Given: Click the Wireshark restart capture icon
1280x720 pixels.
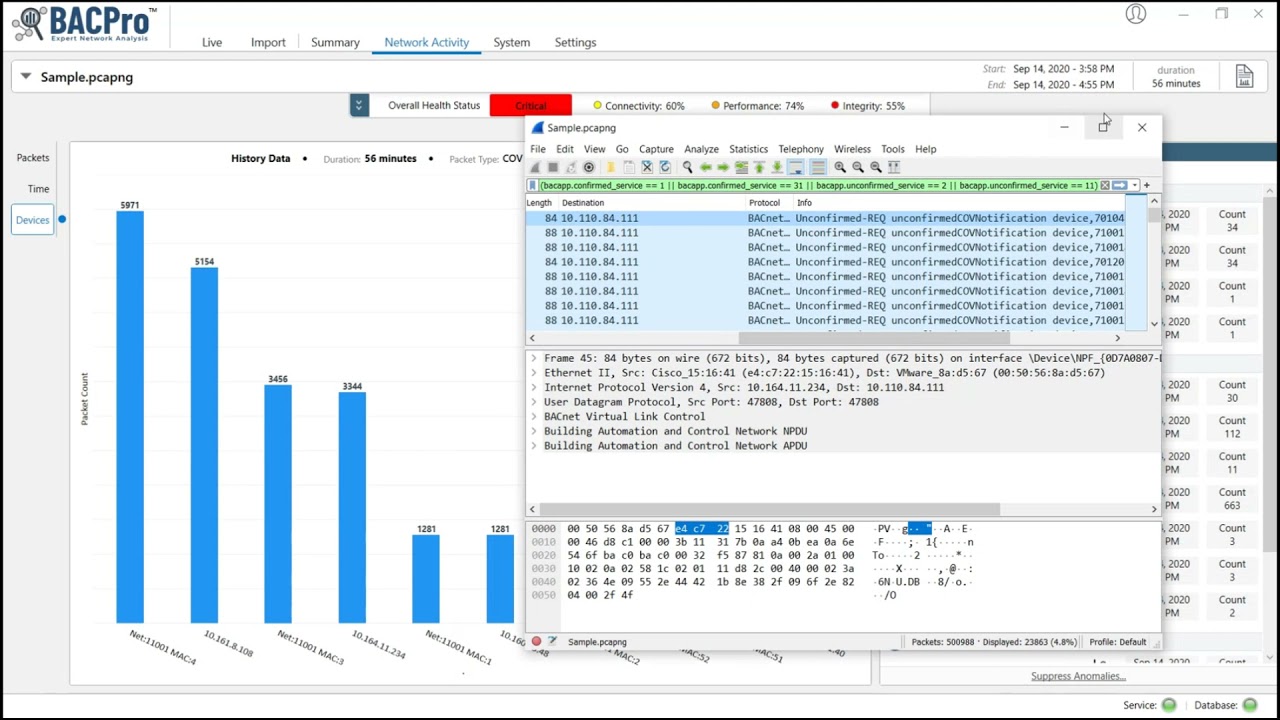Looking at the screenshot, I should click(x=571, y=167).
